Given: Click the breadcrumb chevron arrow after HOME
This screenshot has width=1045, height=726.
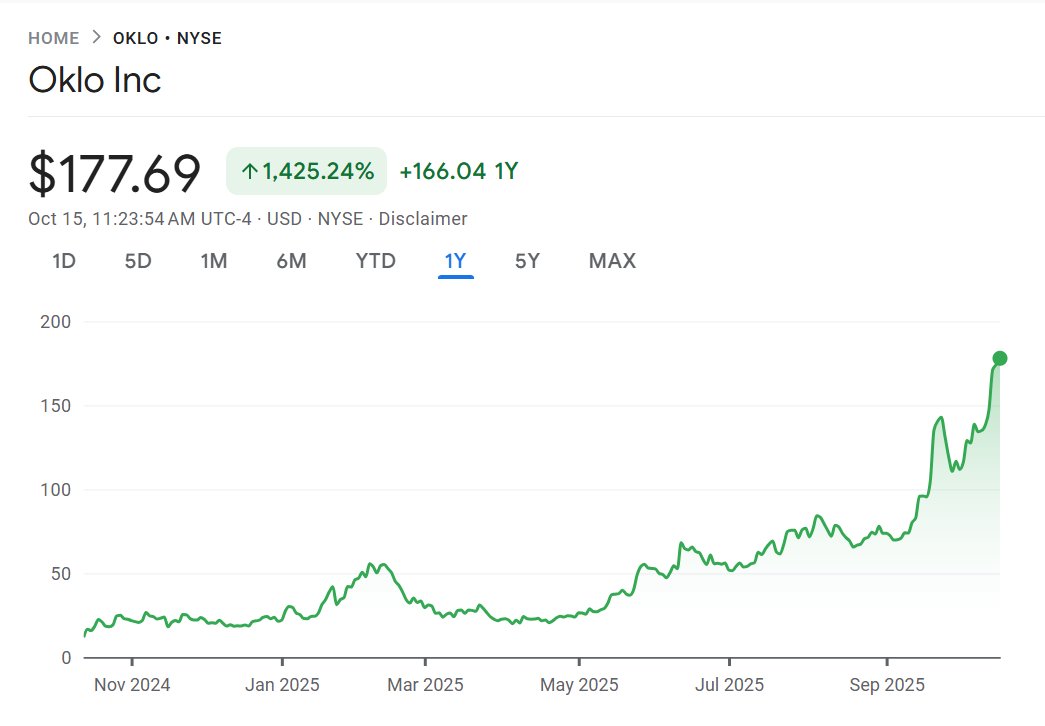Looking at the screenshot, I should [x=97, y=37].
